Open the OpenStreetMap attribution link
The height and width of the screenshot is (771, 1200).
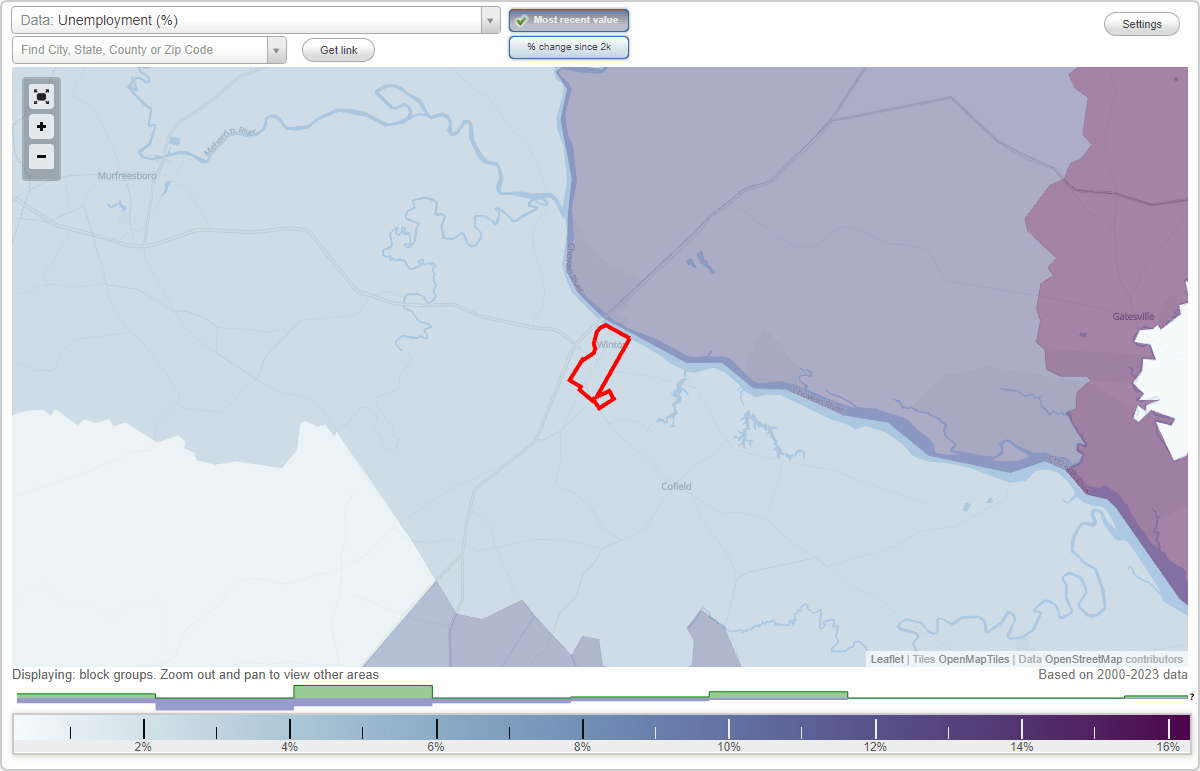1084,660
